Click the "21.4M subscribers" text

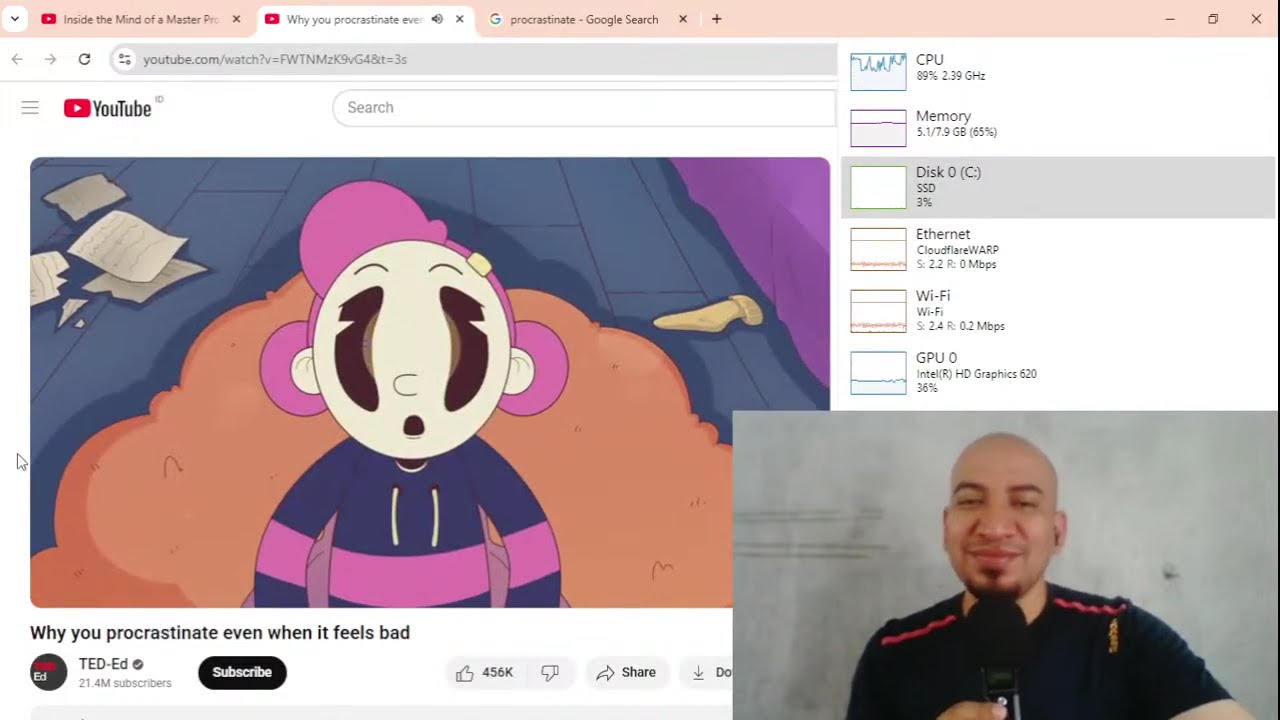click(x=125, y=683)
